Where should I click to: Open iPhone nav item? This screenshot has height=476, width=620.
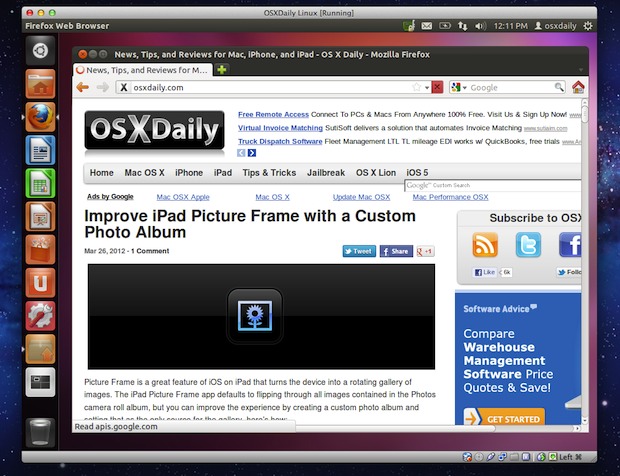tap(189, 173)
